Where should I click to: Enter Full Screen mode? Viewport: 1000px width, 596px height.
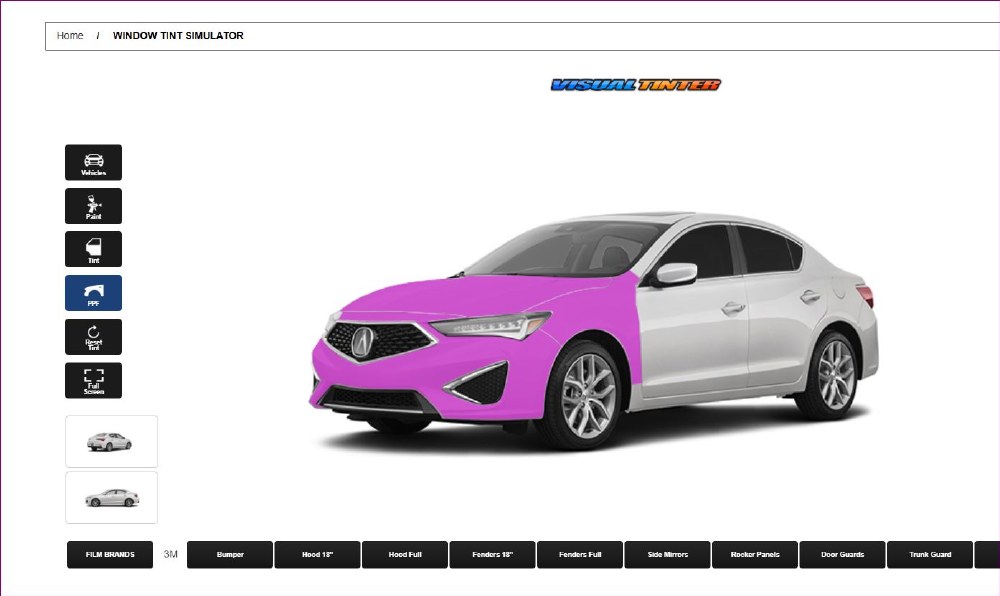pos(93,380)
